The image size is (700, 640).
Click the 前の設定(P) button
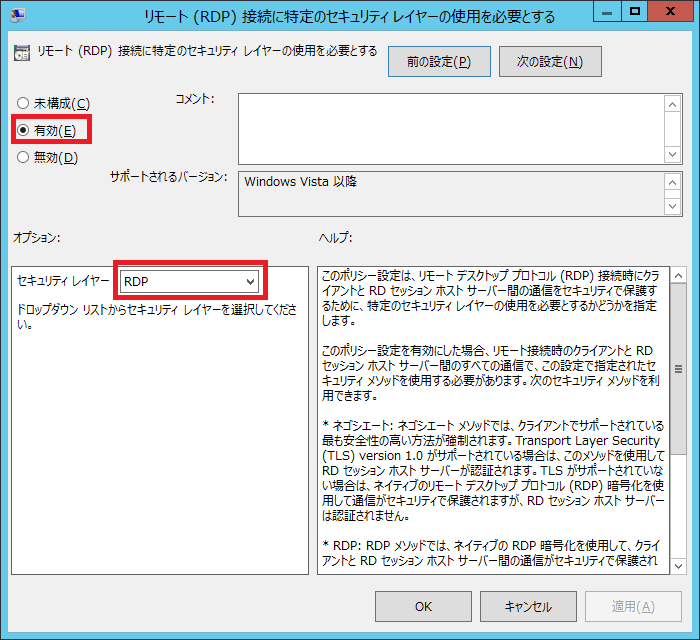[x=439, y=62]
